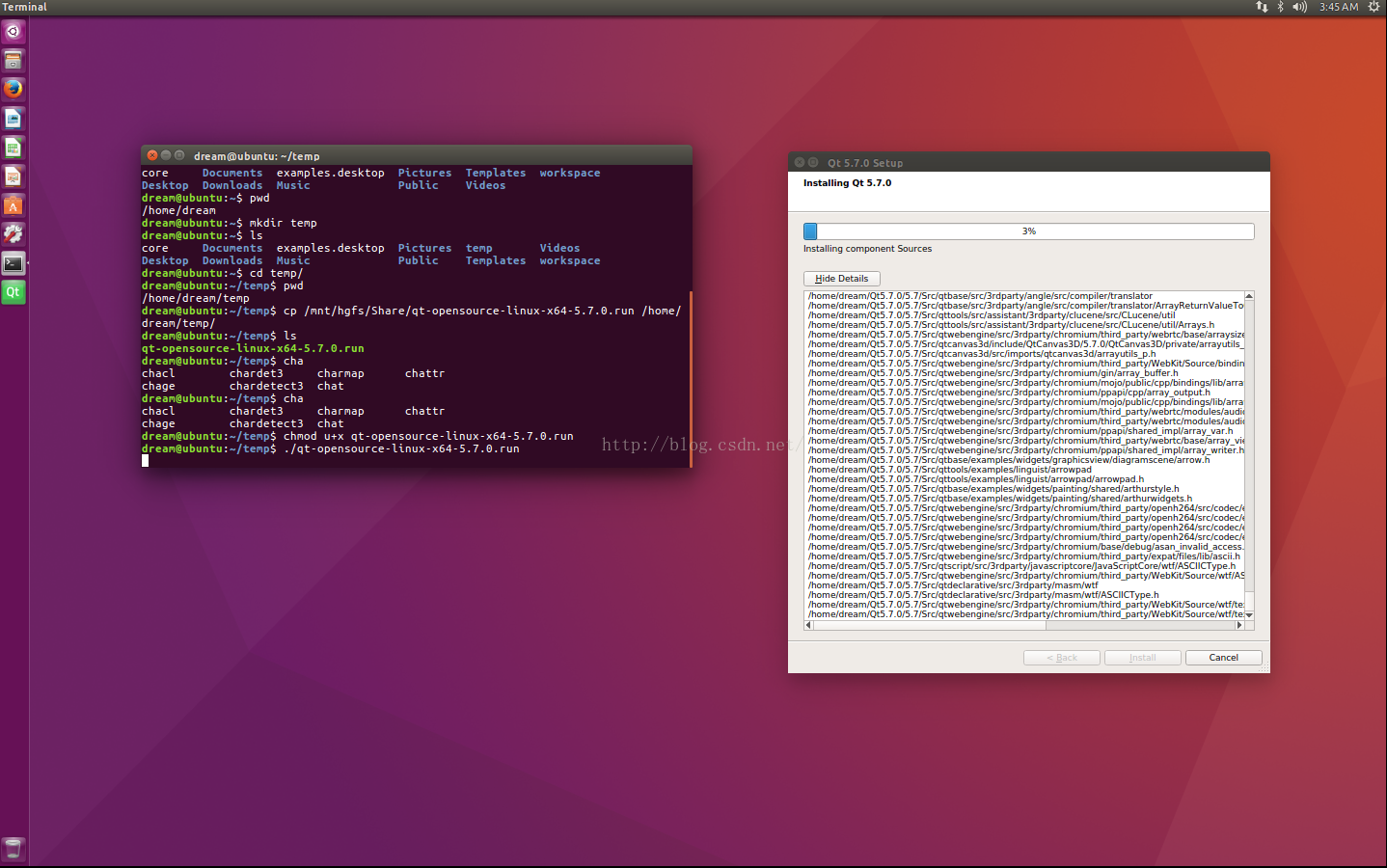Click the array_writer.h log line
The image size is (1387, 868).
click(x=1026, y=450)
